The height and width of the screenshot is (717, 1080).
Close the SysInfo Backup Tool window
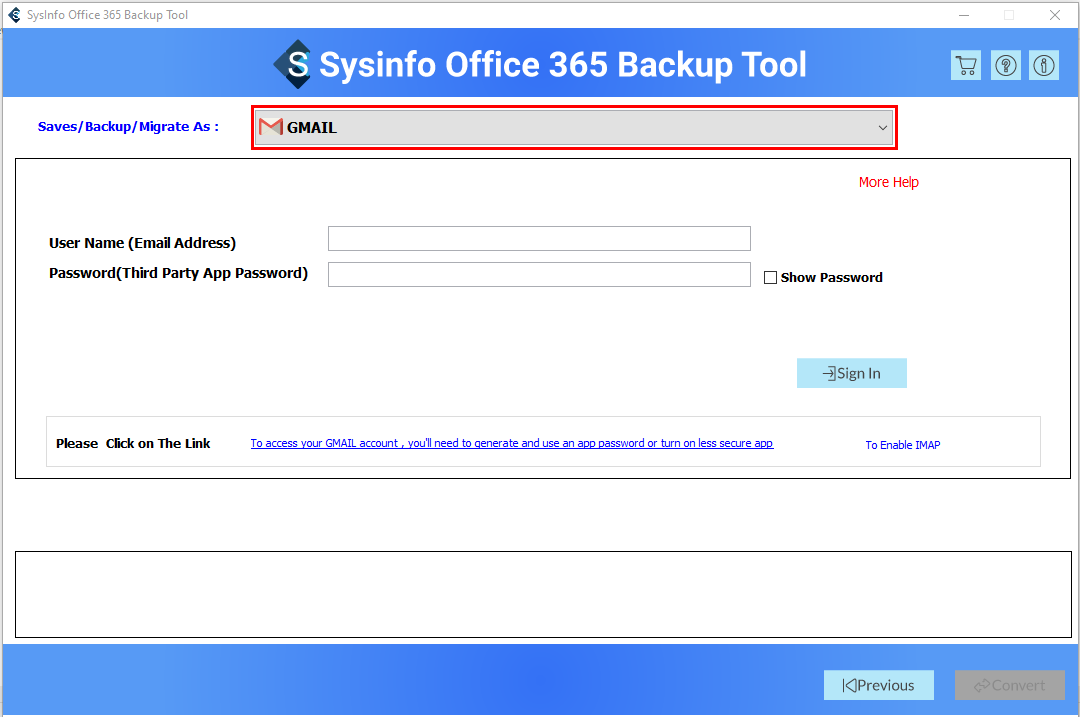coord(1055,15)
